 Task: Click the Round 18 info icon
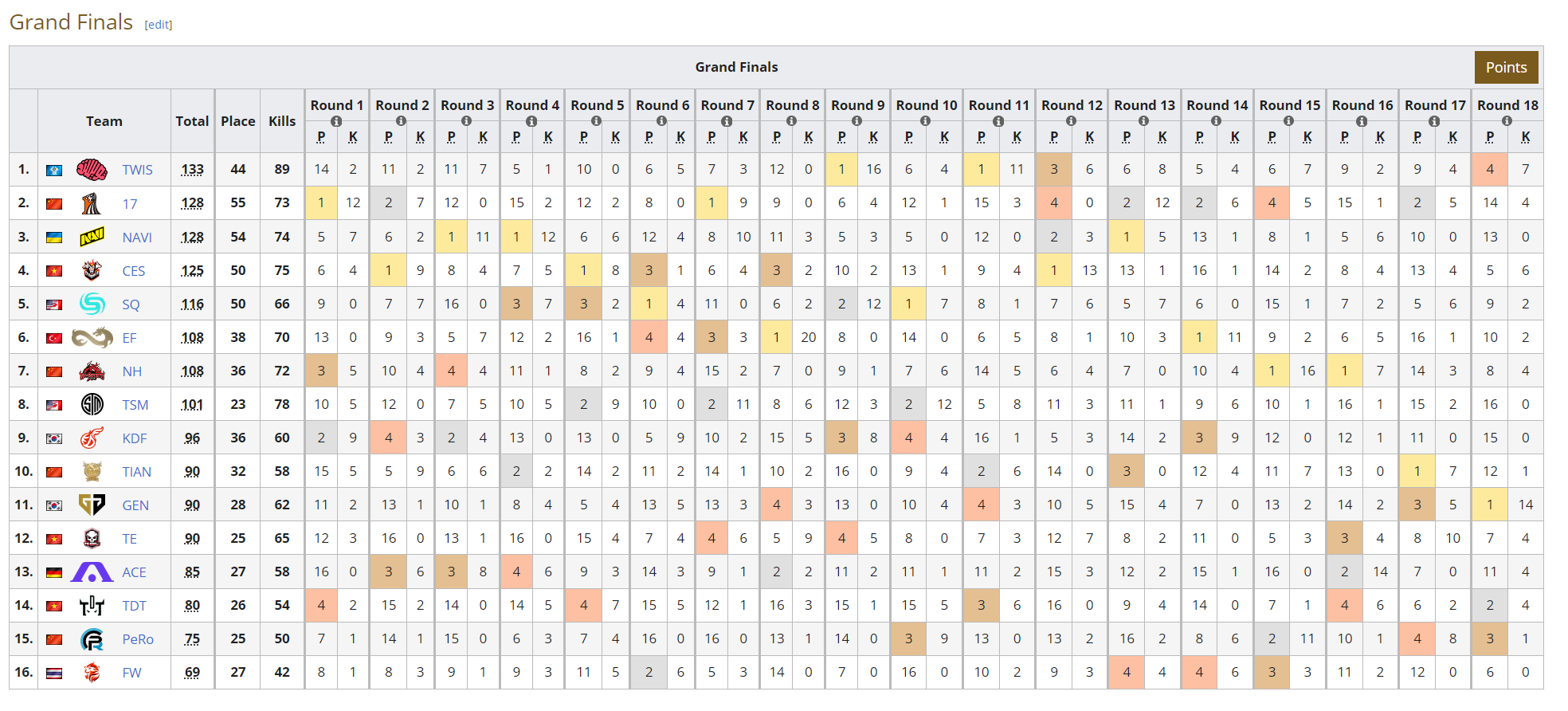point(1507,121)
